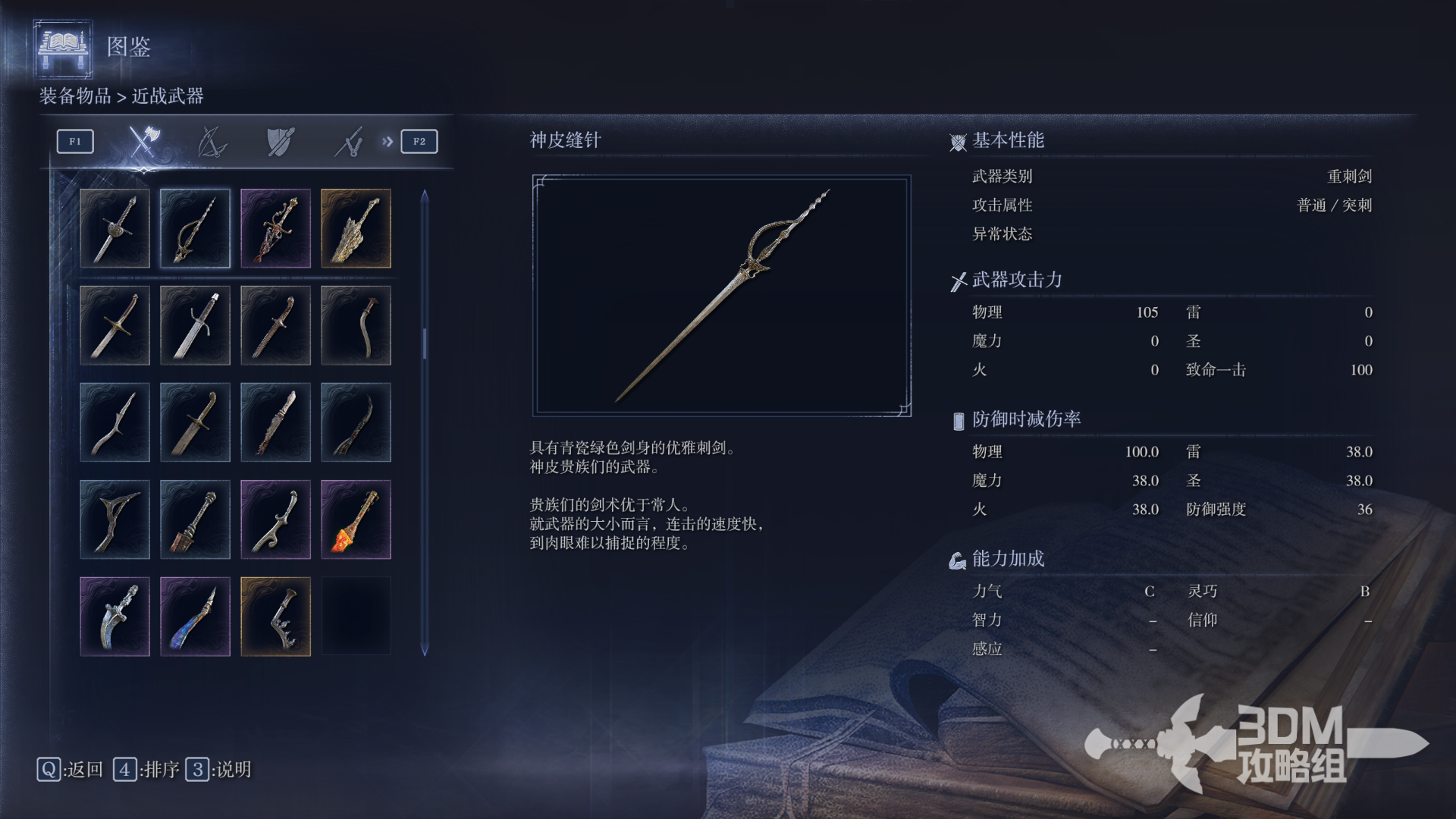Click the first rapier in top row

pos(115,228)
